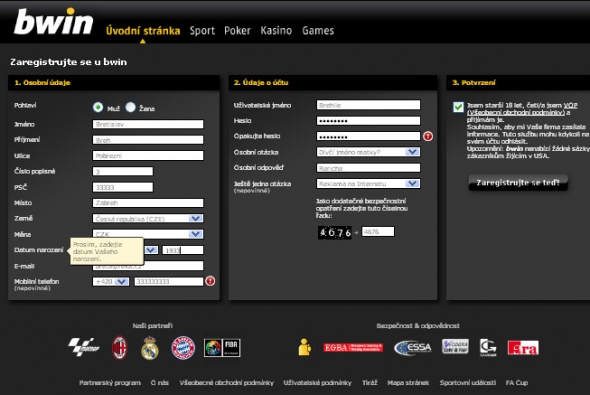Click the mobile phone number field

coord(169,281)
